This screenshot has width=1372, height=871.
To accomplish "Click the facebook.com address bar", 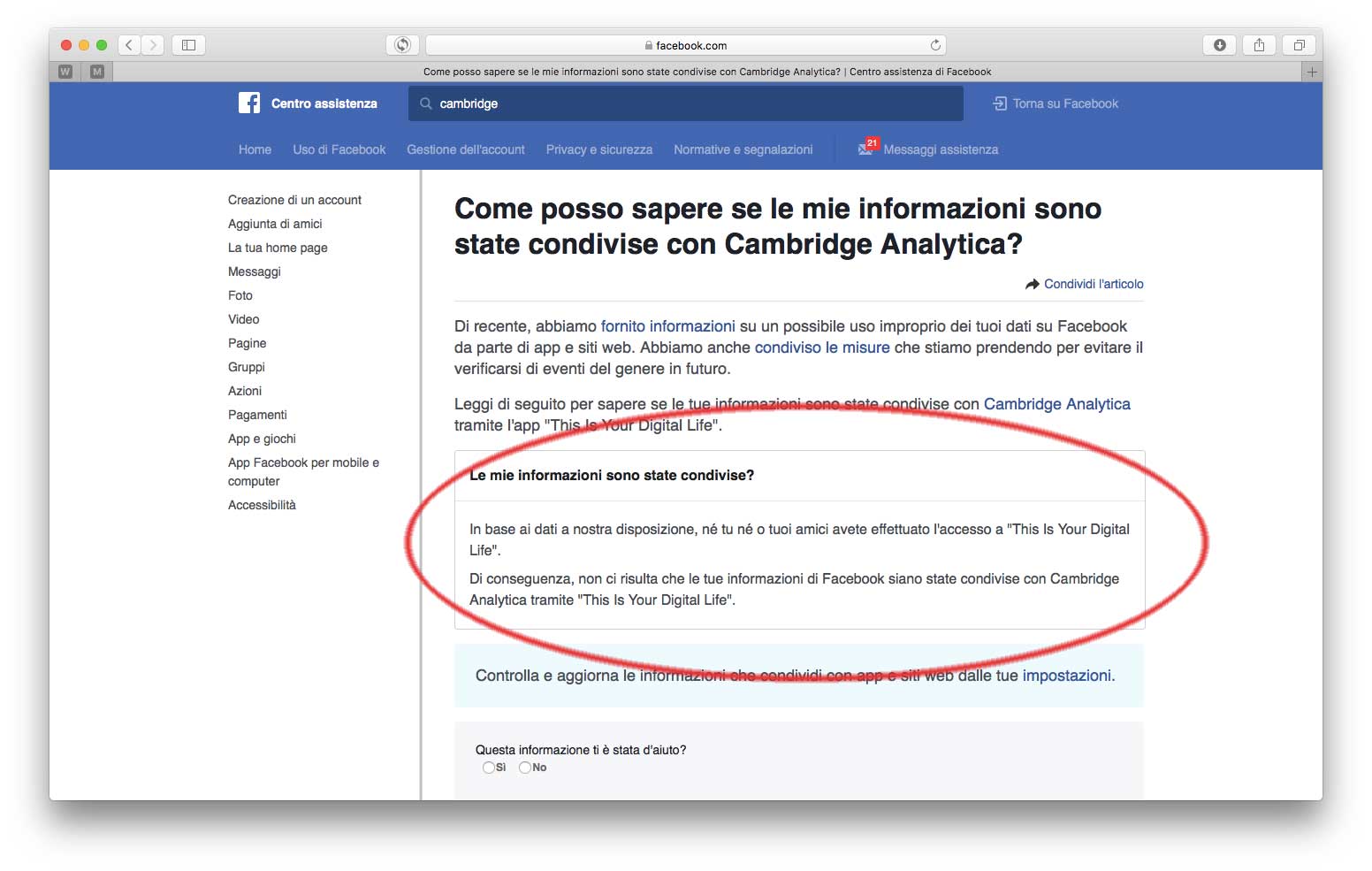I will [x=686, y=45].
